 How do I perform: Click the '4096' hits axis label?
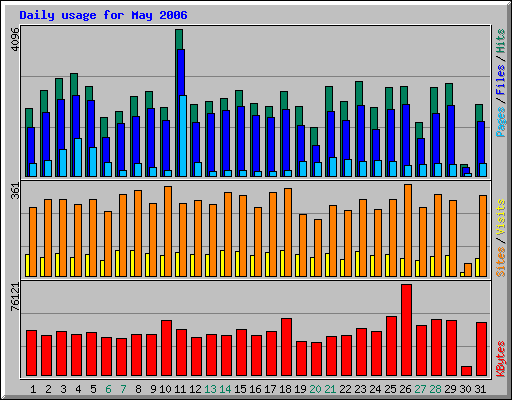point(15,39)
